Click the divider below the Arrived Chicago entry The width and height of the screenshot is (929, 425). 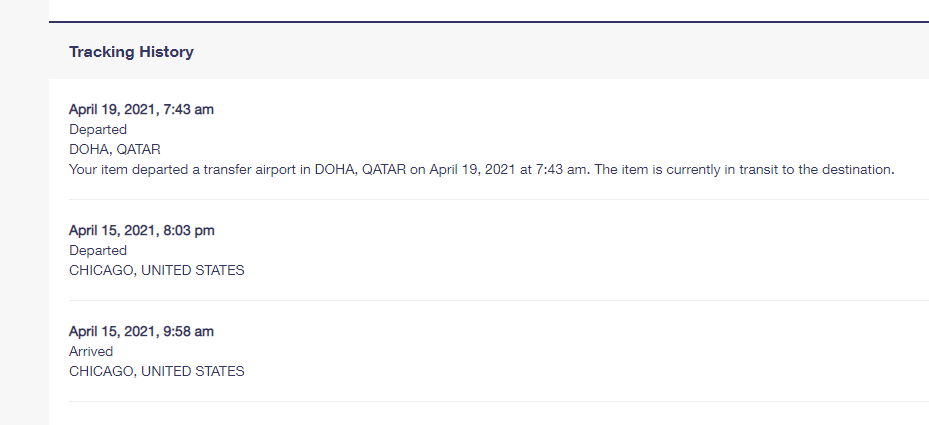(499, 401)
